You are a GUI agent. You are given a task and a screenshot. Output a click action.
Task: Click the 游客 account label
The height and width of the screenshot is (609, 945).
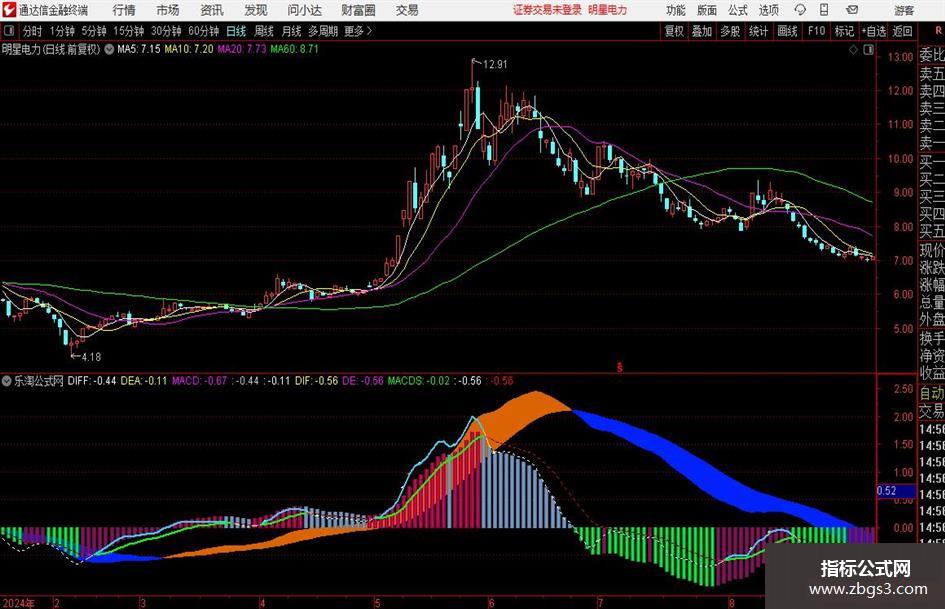coord(904,10)
